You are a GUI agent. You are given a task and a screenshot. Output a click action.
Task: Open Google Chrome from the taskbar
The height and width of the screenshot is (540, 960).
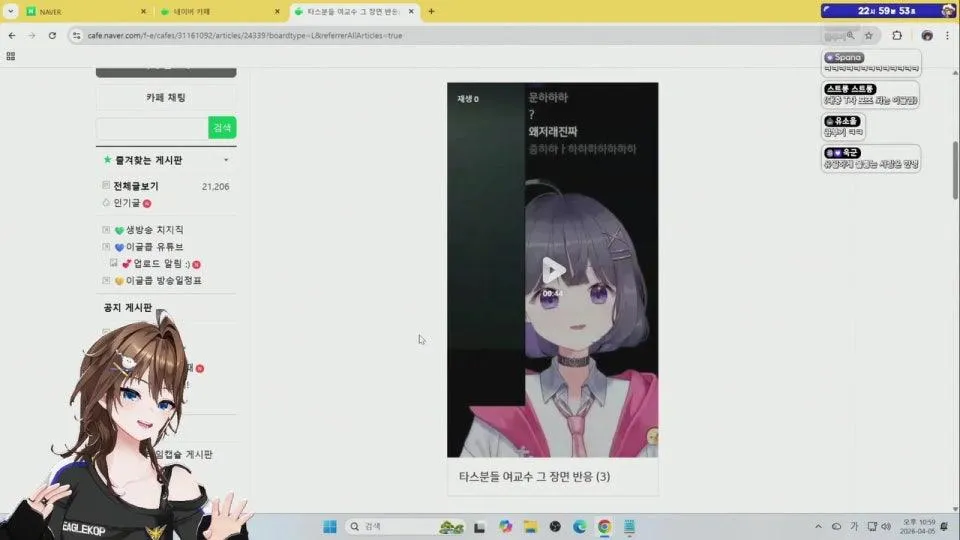(604, 527)
